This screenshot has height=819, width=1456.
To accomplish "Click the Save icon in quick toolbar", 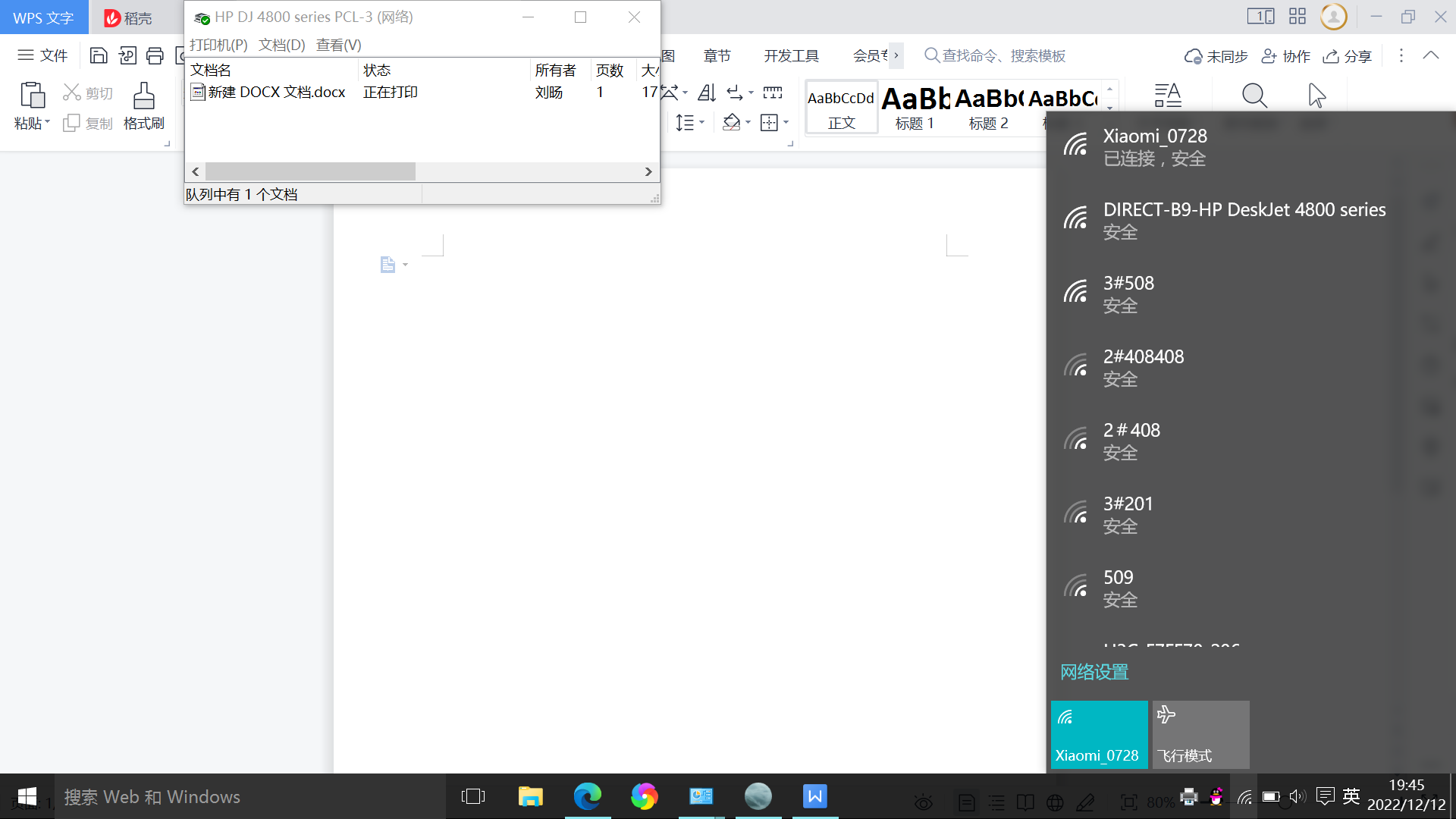I will click(99, 55).
